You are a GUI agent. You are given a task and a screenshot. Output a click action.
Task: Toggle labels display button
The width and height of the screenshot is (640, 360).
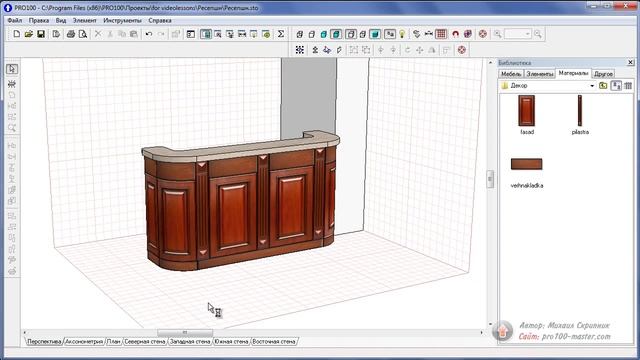pyautogui.click(x=390, y=34)
